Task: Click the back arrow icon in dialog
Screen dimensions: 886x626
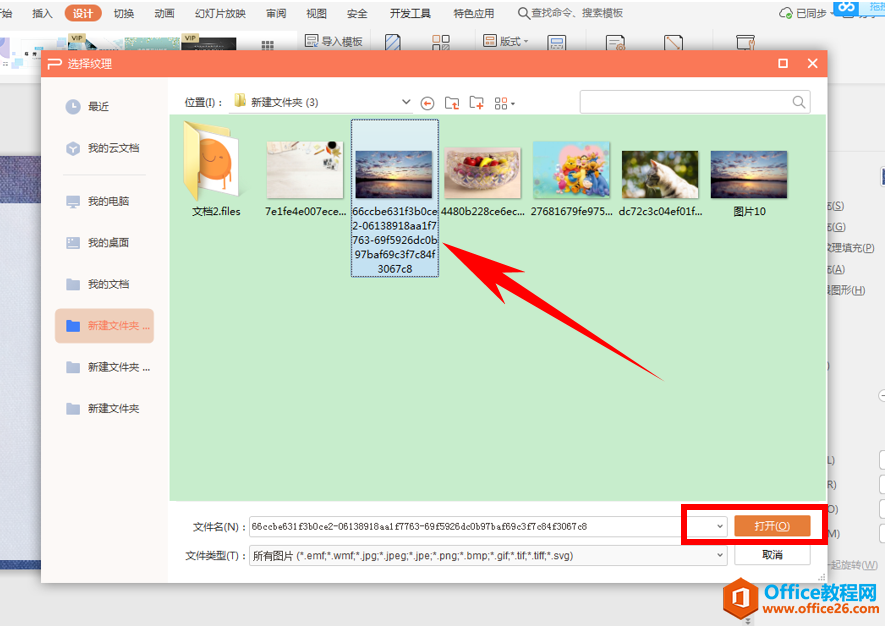Action: (427, 103)
